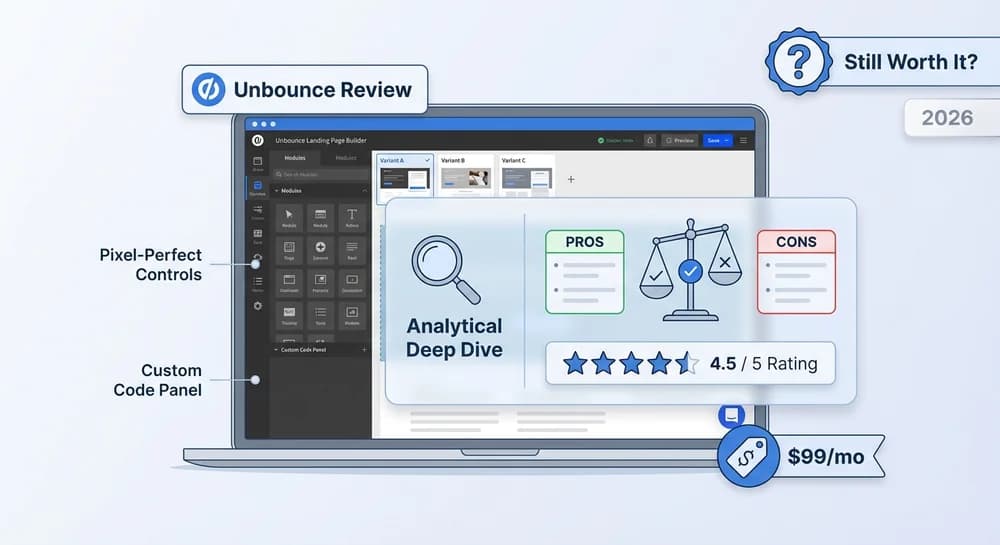This screenshot has height=545, width=1000.
Task: Click 'Unbounce Landing Page Builder' title text
Action: point(321,140)
